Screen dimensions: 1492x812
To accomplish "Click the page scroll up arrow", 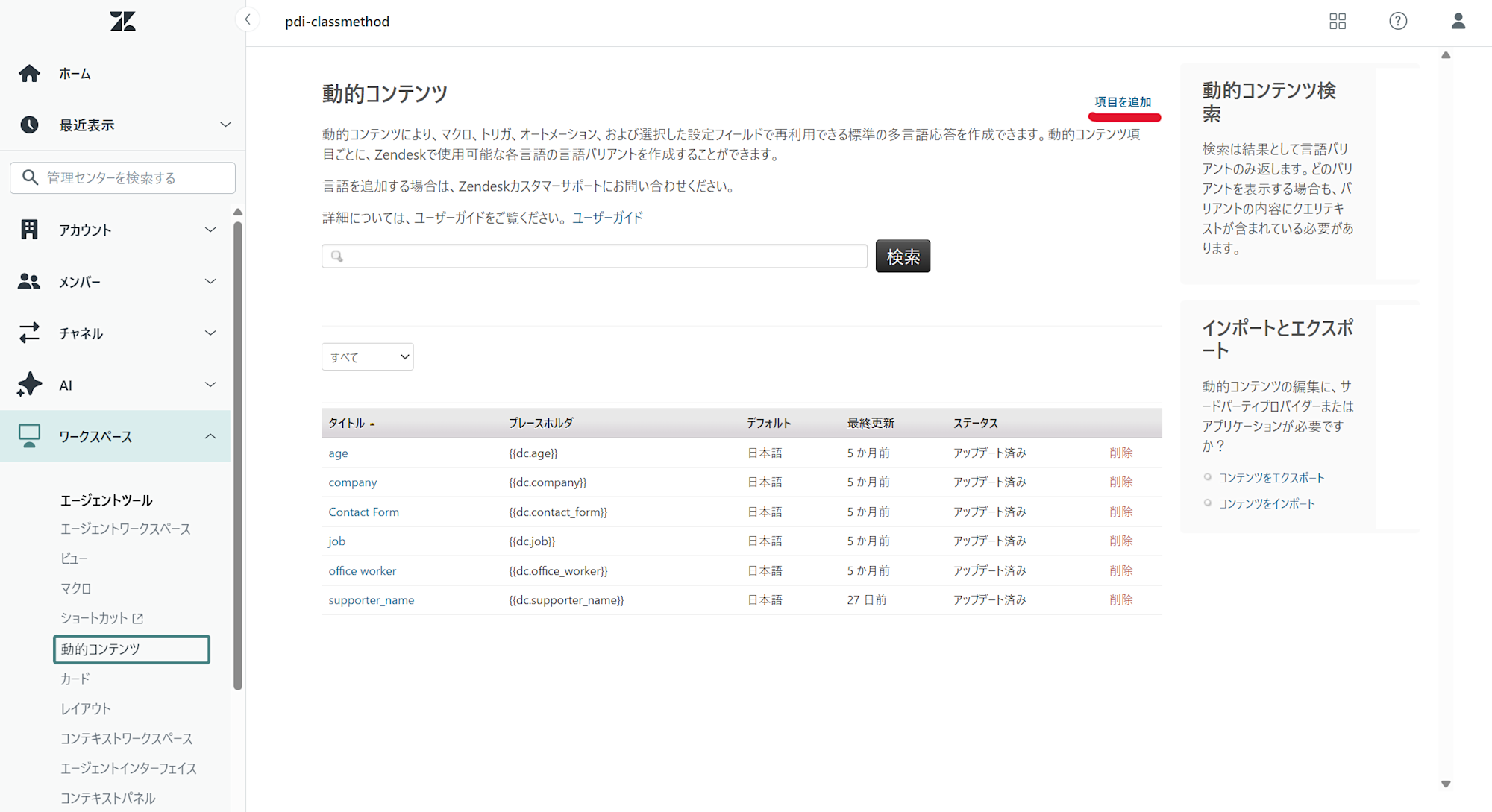I will pos(1446,55).
